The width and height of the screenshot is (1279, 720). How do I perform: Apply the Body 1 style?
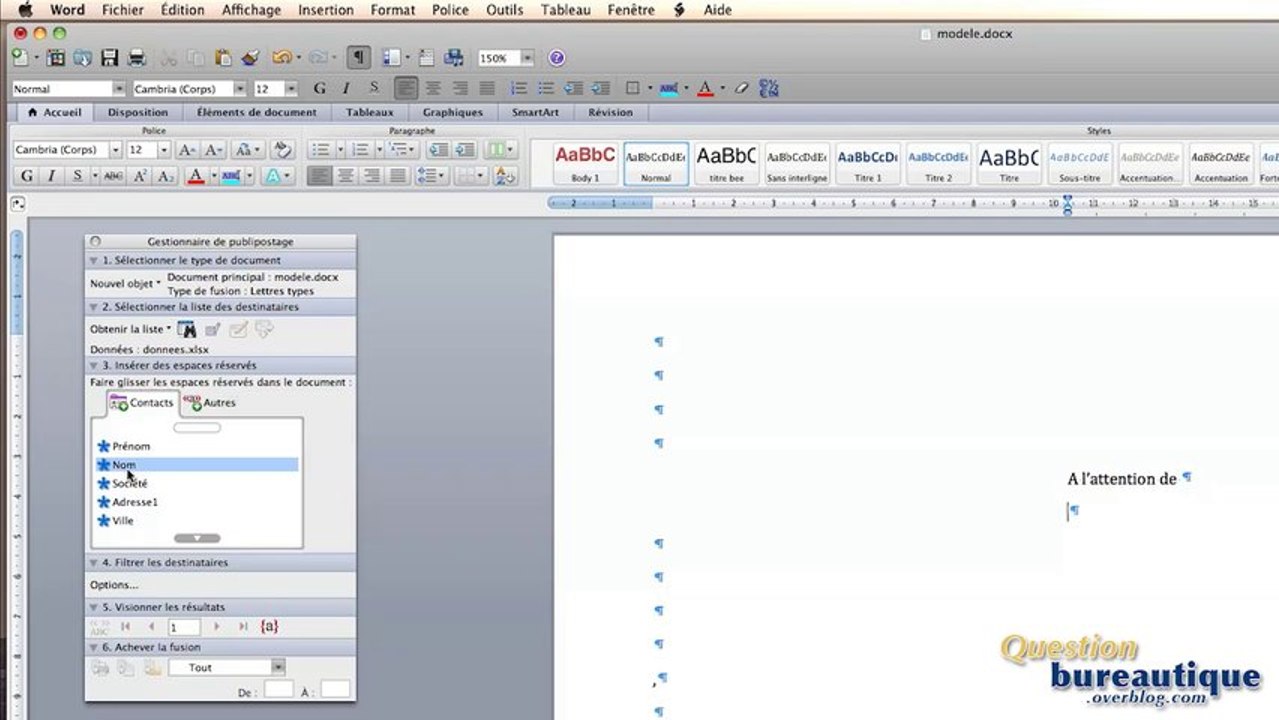585,163
